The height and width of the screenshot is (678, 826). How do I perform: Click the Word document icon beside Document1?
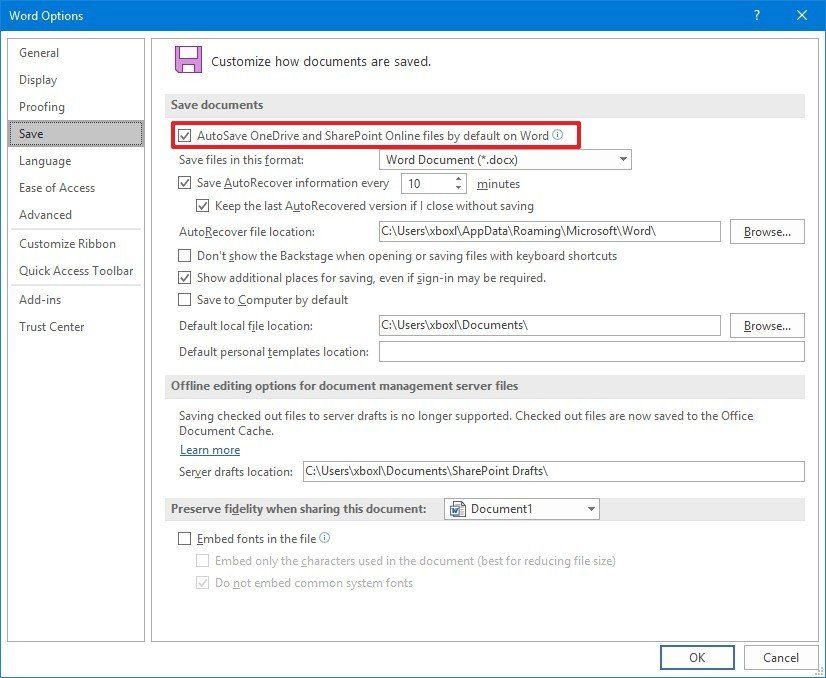460,508
